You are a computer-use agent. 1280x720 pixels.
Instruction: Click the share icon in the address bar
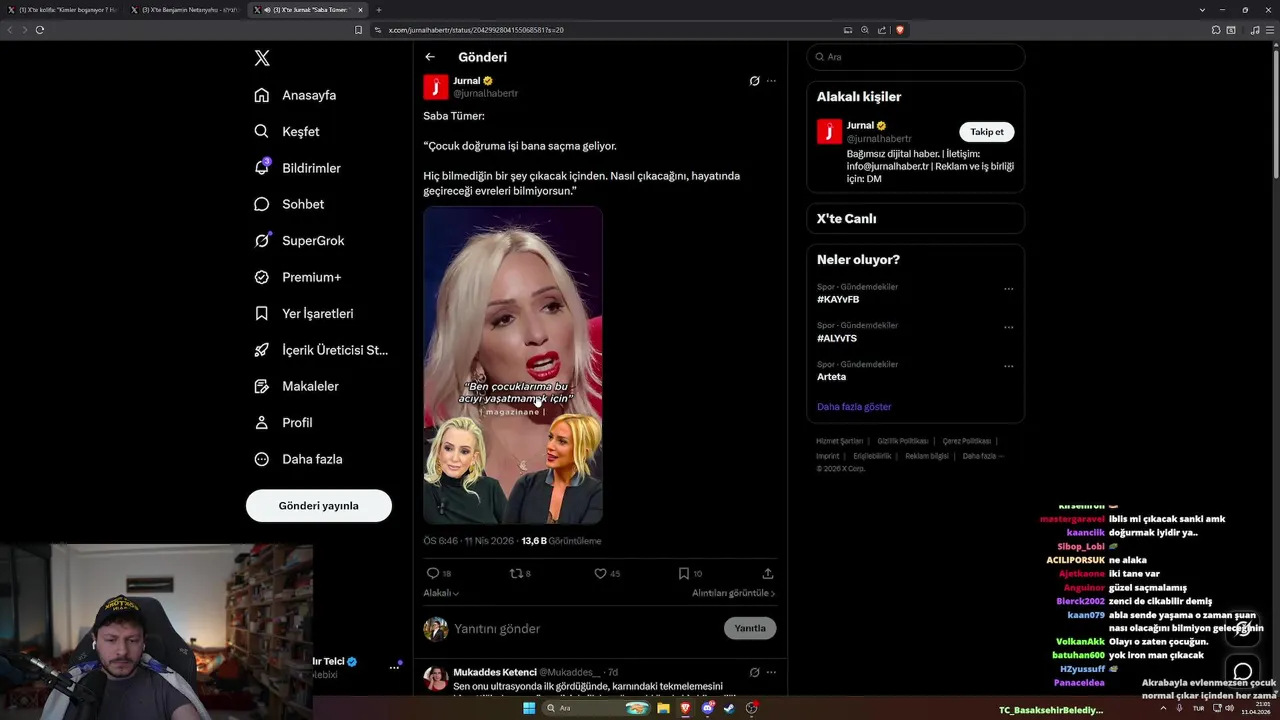click(x=882, y=30)
